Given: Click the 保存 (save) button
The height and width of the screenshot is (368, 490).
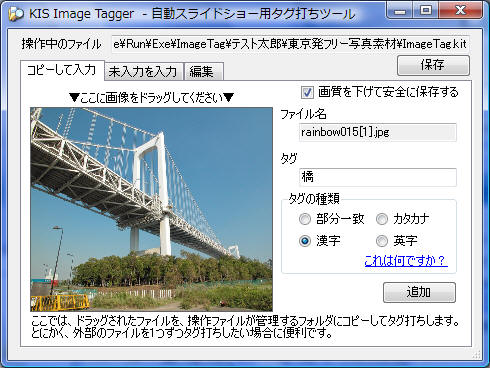Looking at the screenshot, I should 433,65.
